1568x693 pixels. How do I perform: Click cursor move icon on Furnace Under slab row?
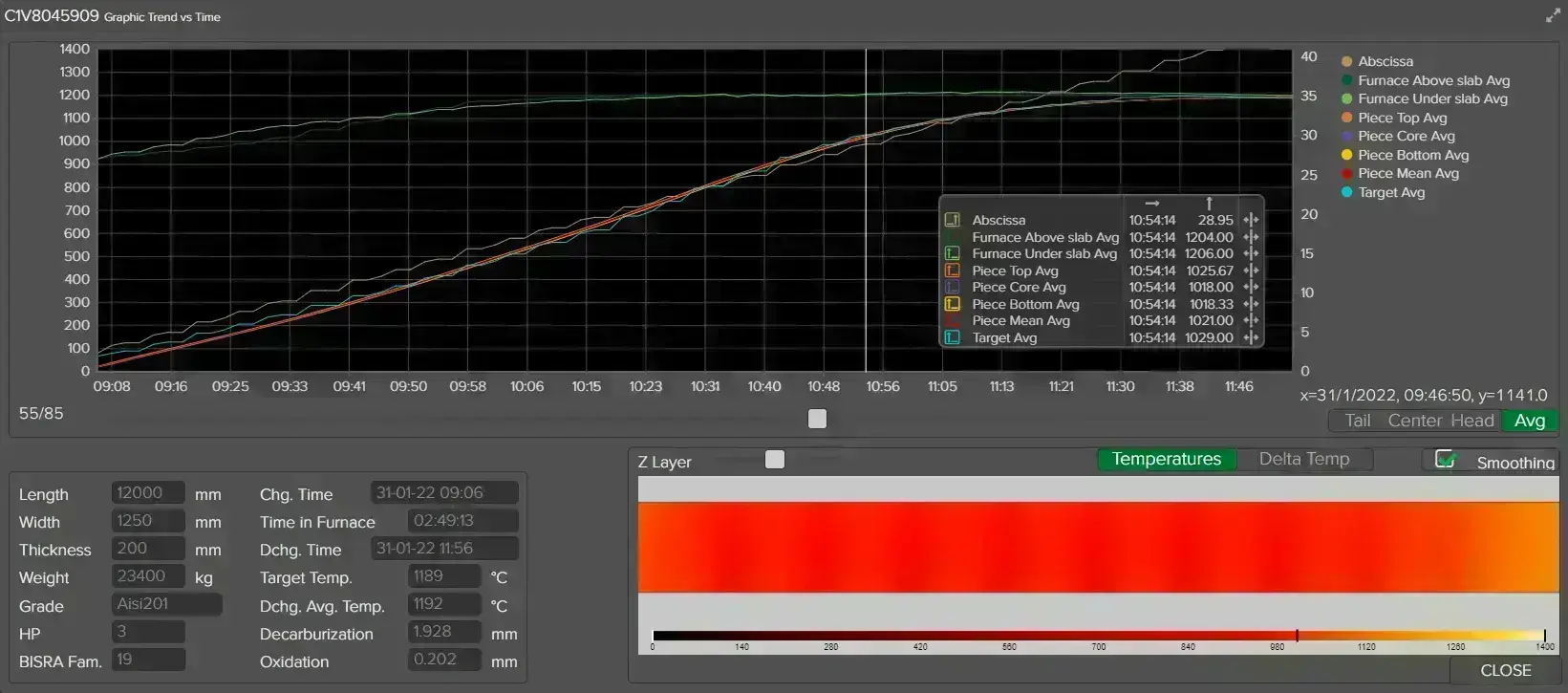[1251, 253]
